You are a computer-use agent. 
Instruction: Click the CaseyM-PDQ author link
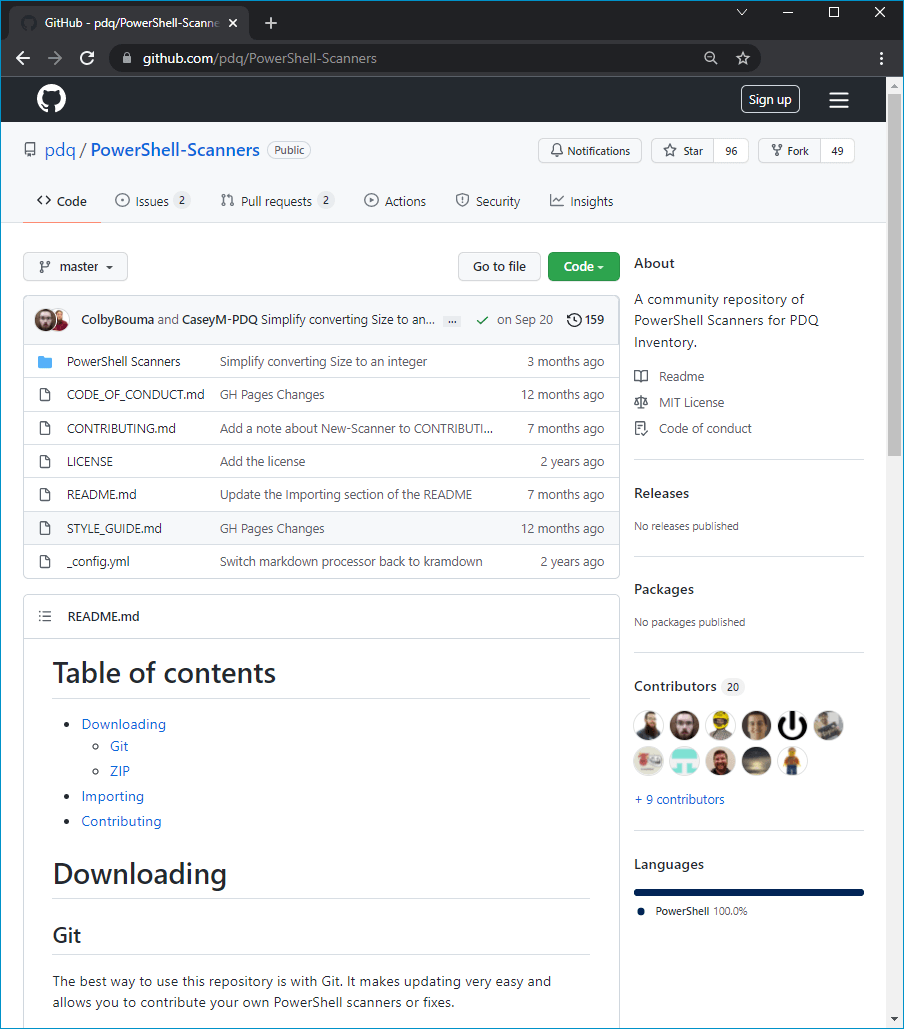(220, 320)
